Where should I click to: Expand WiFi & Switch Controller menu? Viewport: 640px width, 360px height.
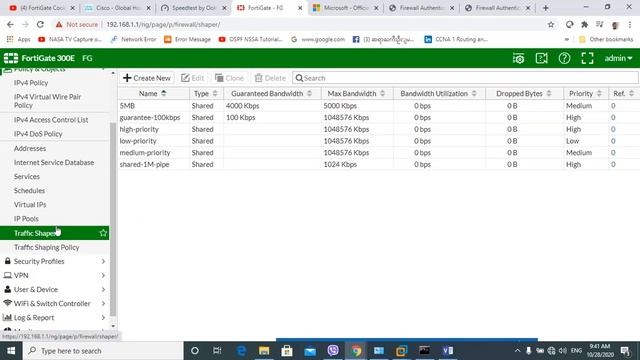[x=54, y=304]
